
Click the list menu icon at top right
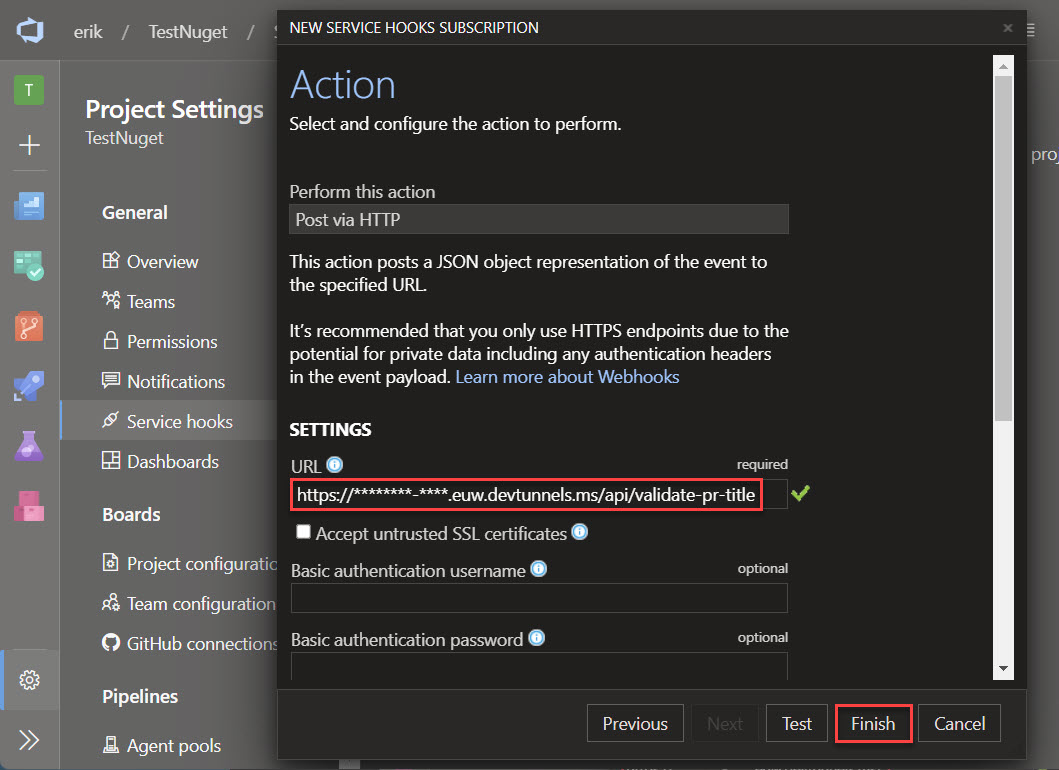(1031, 30)
